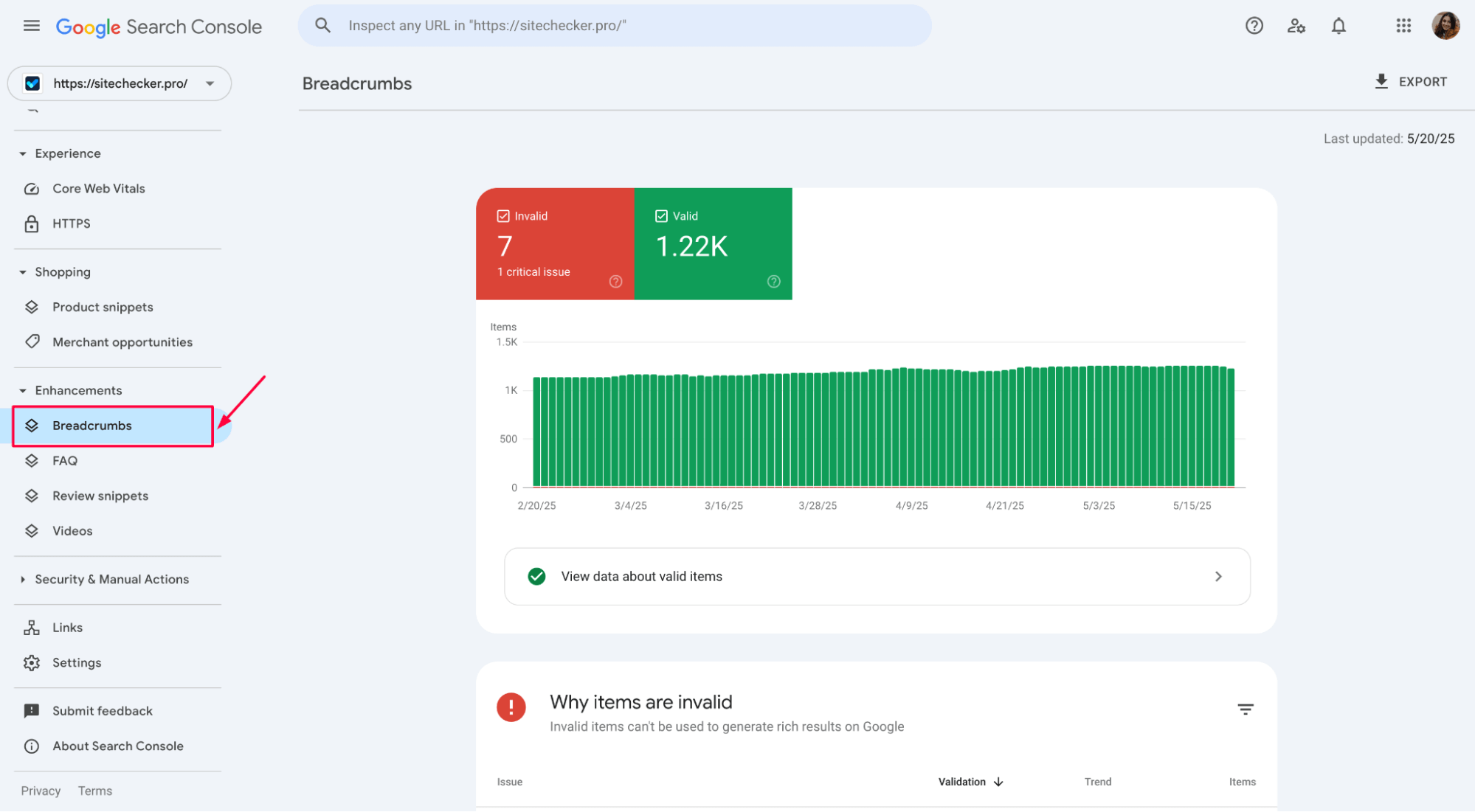1475x812 pixels.
Task: Collapse the Shopping section
Action: coord(21,271)
